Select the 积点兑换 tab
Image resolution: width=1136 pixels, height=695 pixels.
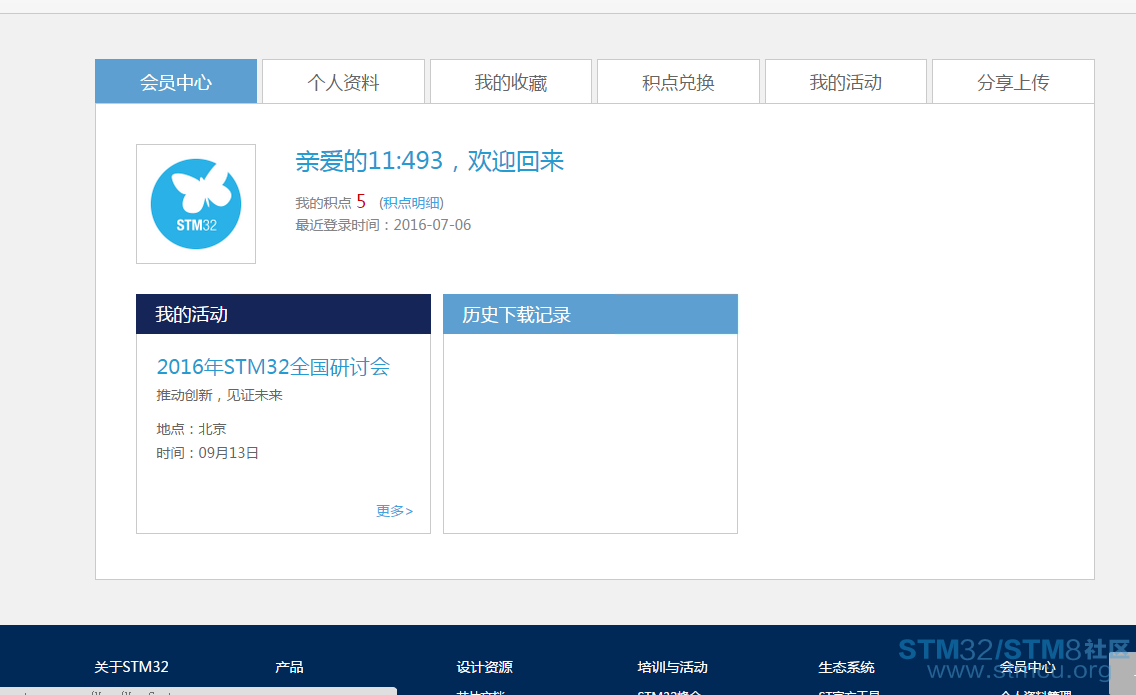point(678,82)
